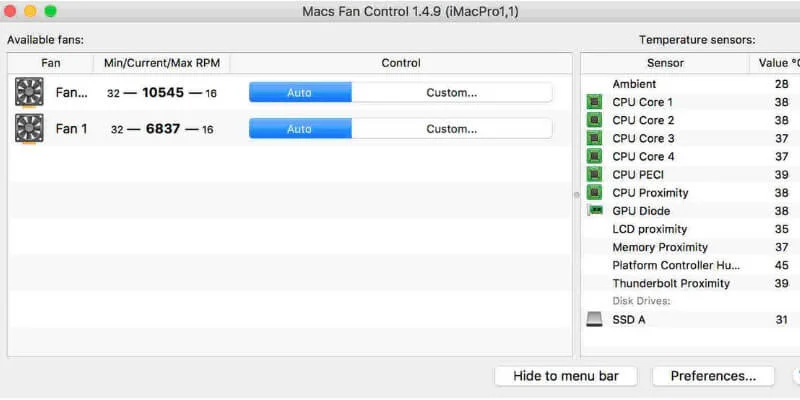Screen dimensions: 800x400
Task: Click the Fan 1 fan icon
Action: (29, 129)
